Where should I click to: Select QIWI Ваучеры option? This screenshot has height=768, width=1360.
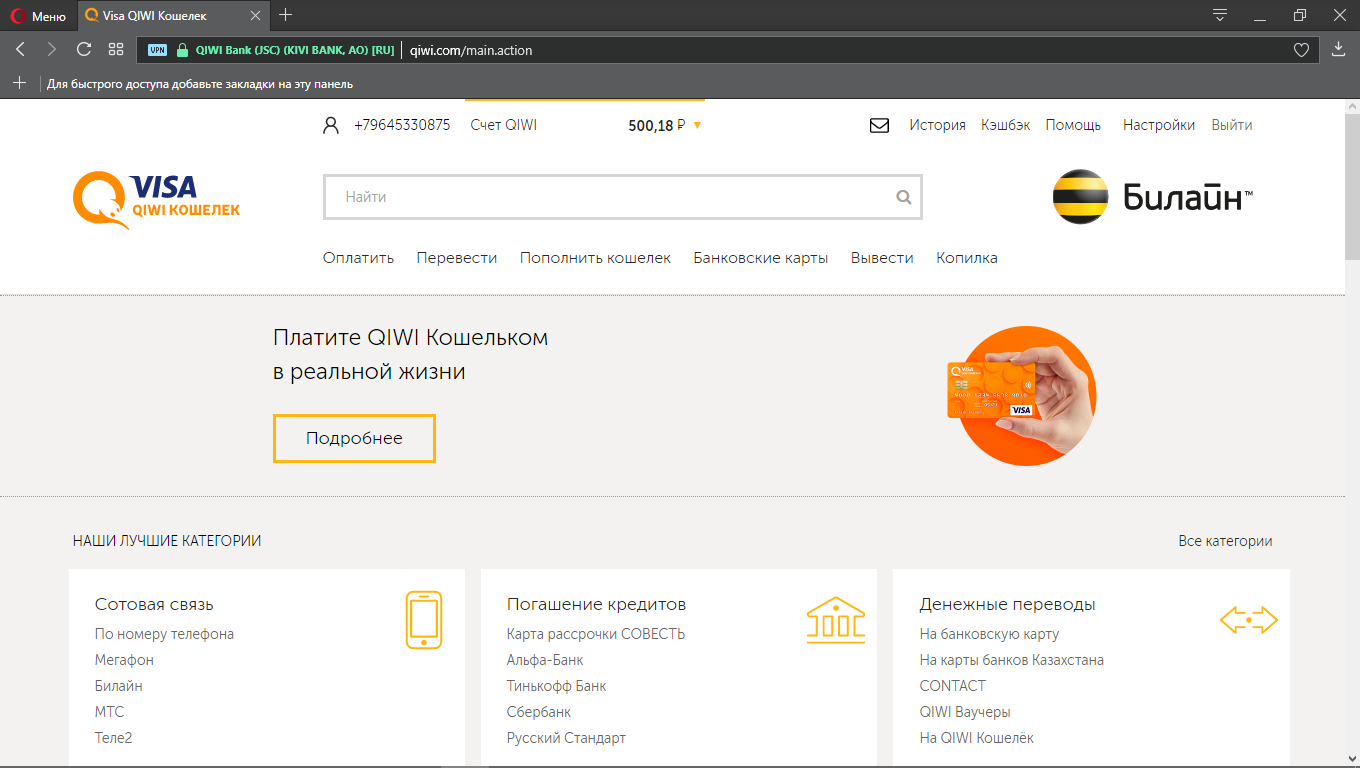click(965, 712)
